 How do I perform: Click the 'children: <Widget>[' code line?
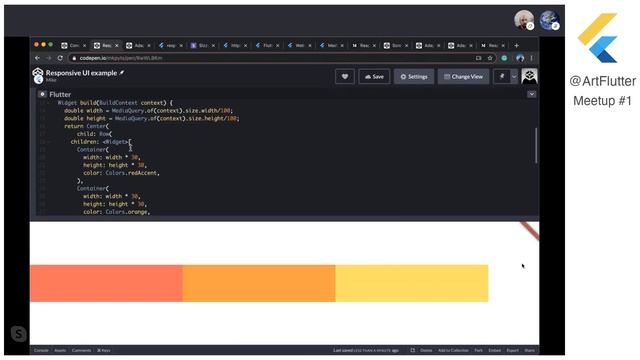[x=101, y=142]
